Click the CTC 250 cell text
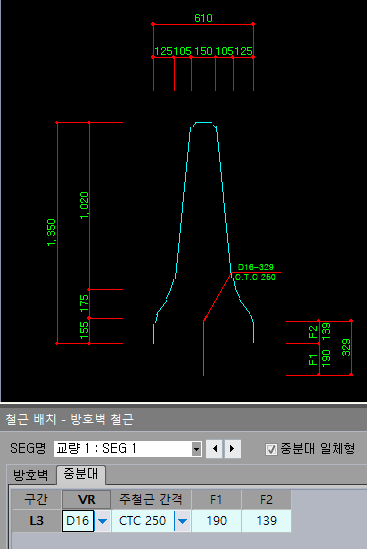Viewport: 367px width, 549px height. [x=142, y=521]
